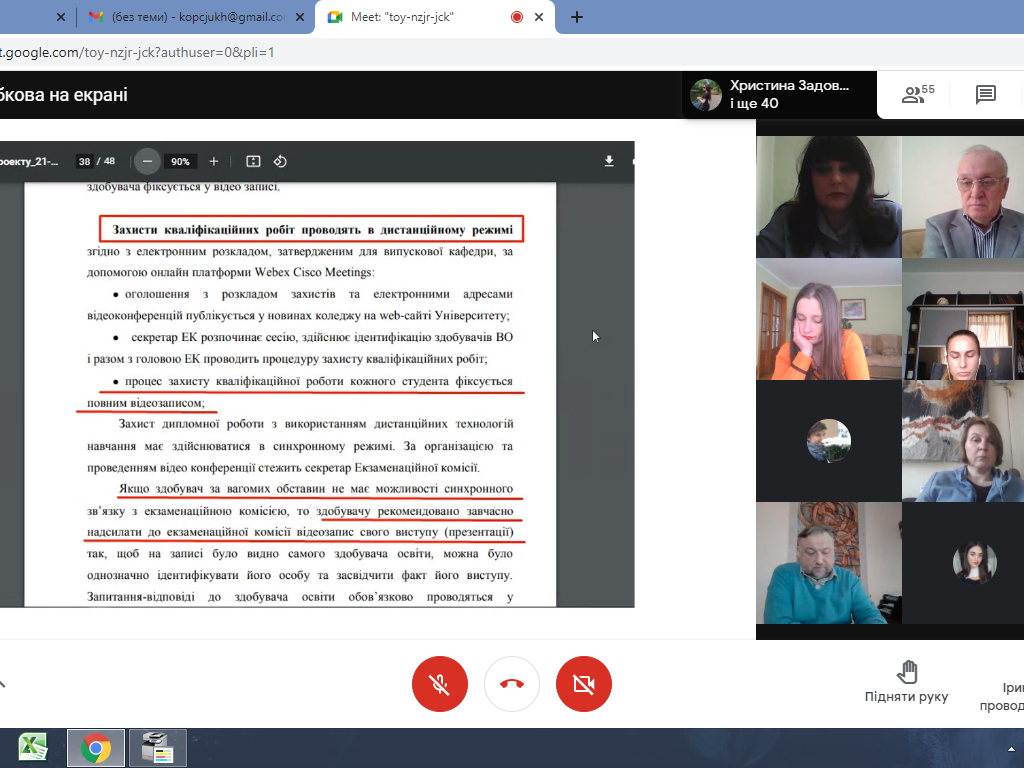Open a new browser tab
The width and height of the screenshot is (1024, 768).
point(577,17)
